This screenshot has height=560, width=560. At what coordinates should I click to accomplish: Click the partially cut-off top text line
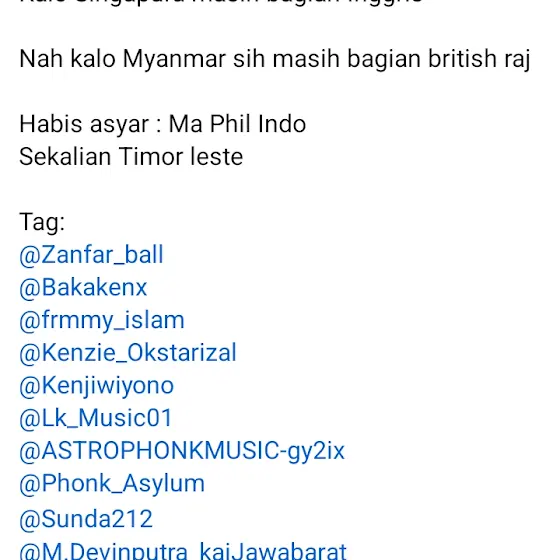(x=221, y=2)
